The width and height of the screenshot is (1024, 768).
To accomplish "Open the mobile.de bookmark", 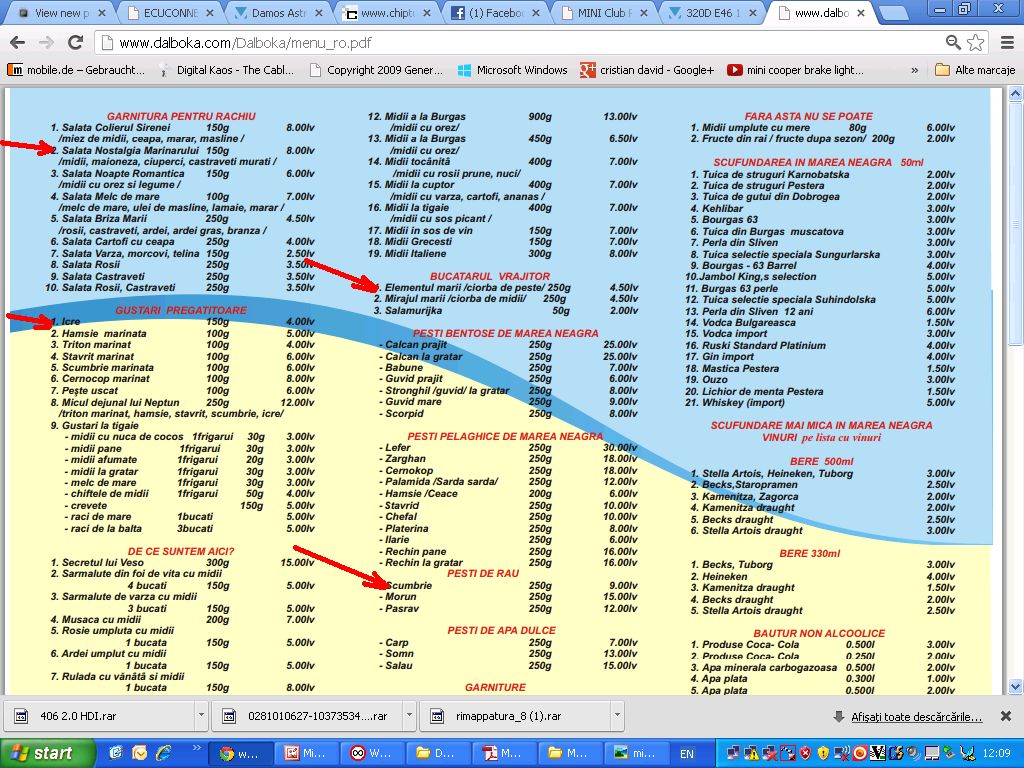I will click(77, 70).
